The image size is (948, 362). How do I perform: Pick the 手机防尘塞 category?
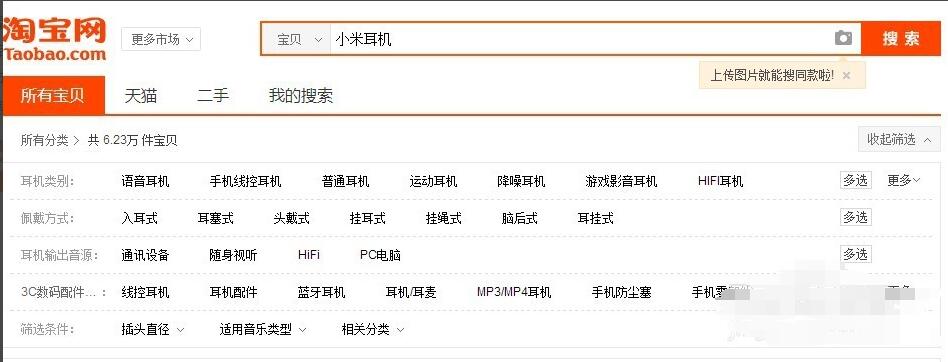tap(622, 293)
